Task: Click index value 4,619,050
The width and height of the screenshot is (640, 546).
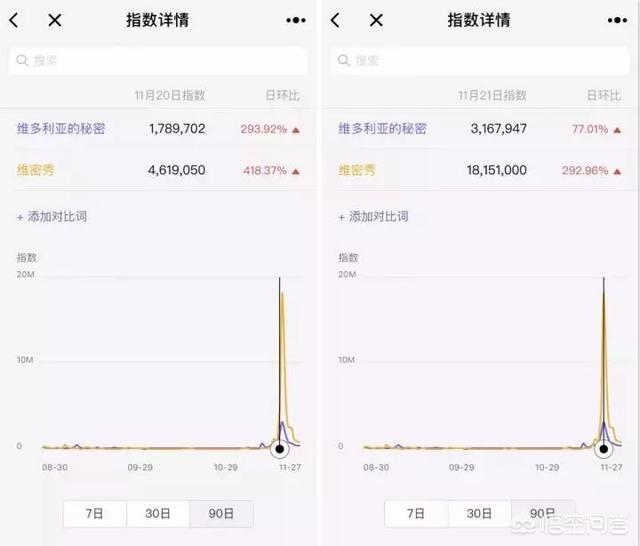Action: [177, 170]
